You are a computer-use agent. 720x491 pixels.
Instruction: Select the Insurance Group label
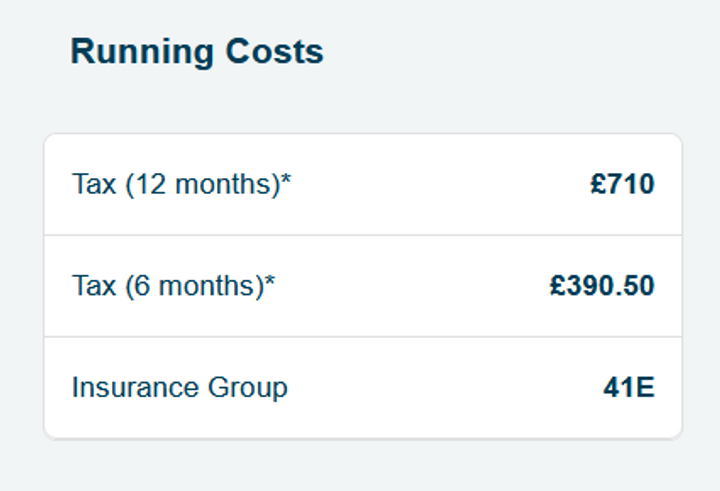point(180,387)
